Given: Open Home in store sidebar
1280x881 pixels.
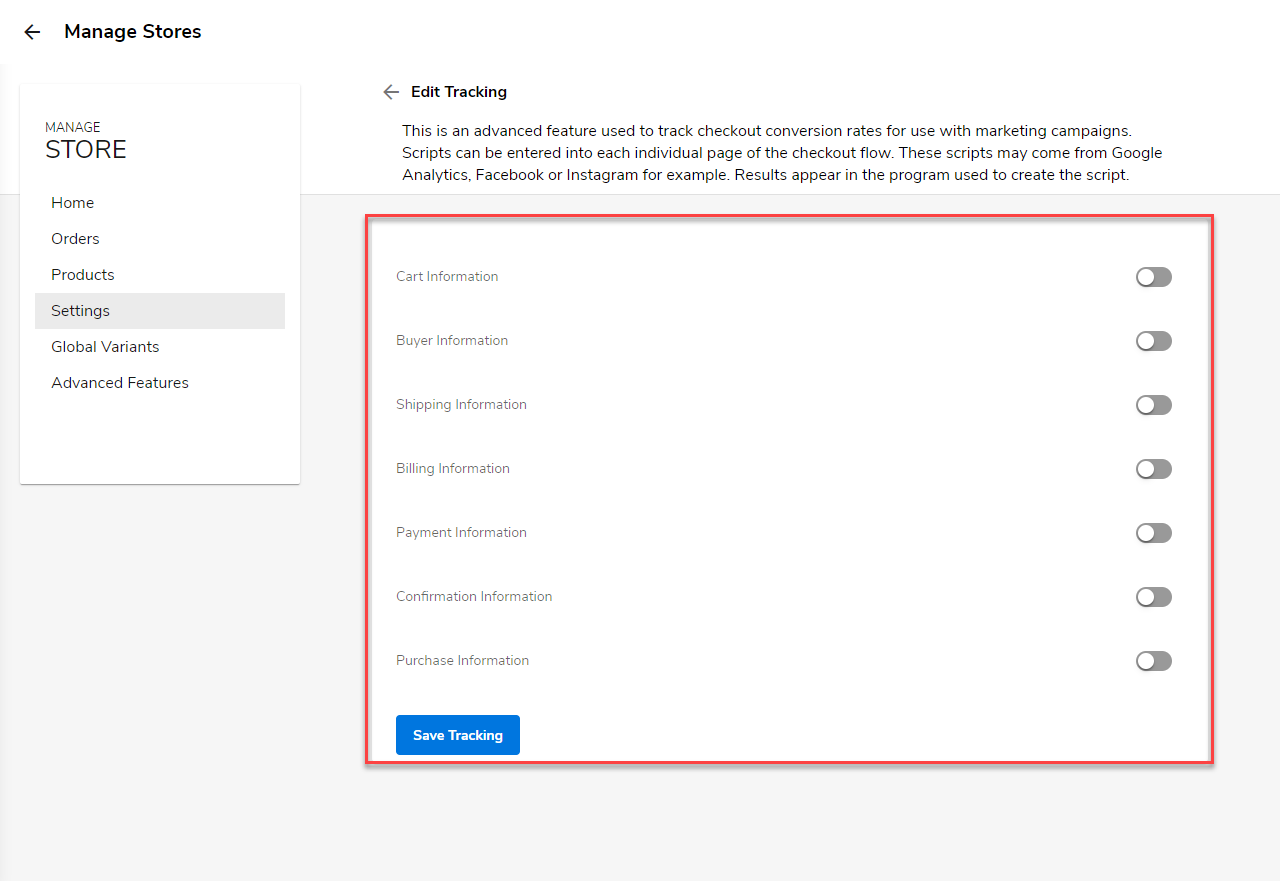Looking at the screenshot, I should pyautogui.click(x=160, y=203).
